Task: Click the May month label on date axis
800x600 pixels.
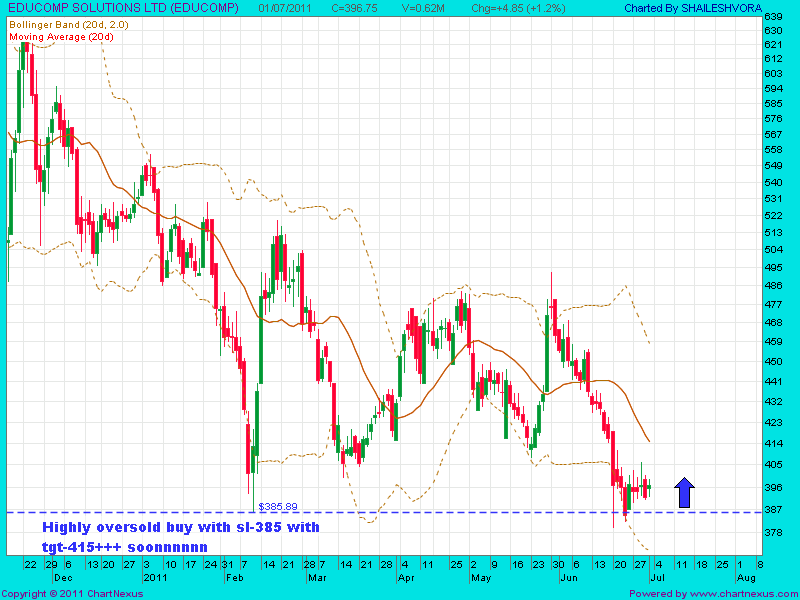Action: coord(481,578)
